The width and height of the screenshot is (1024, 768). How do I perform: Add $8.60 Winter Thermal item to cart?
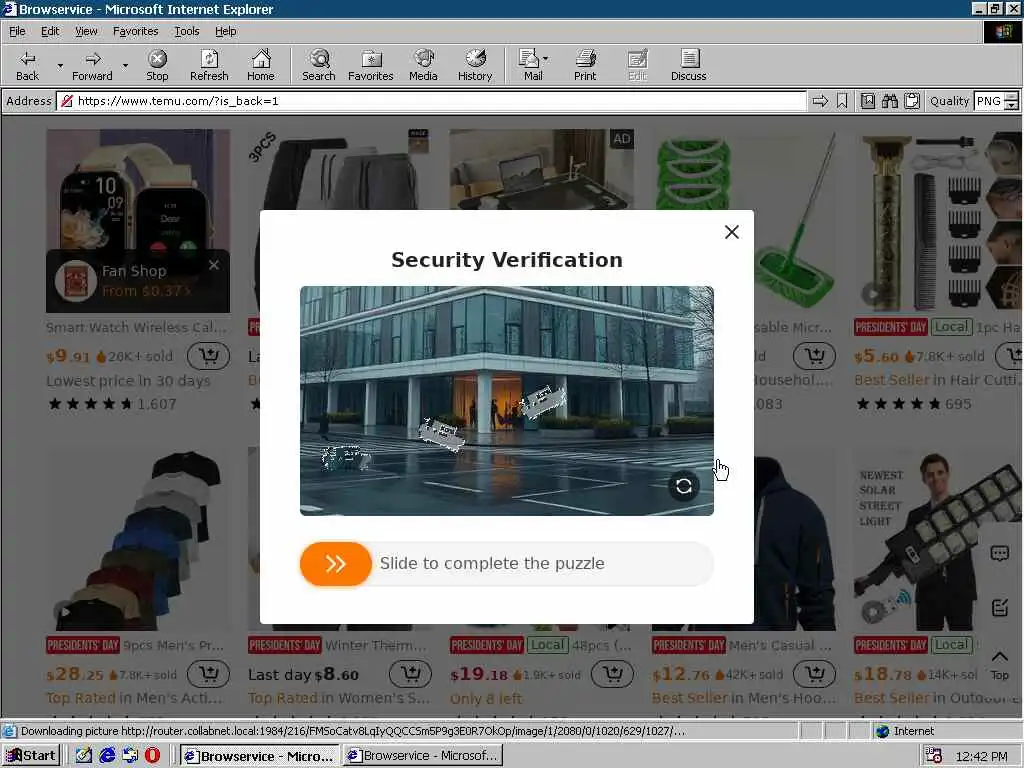[410, 674]
